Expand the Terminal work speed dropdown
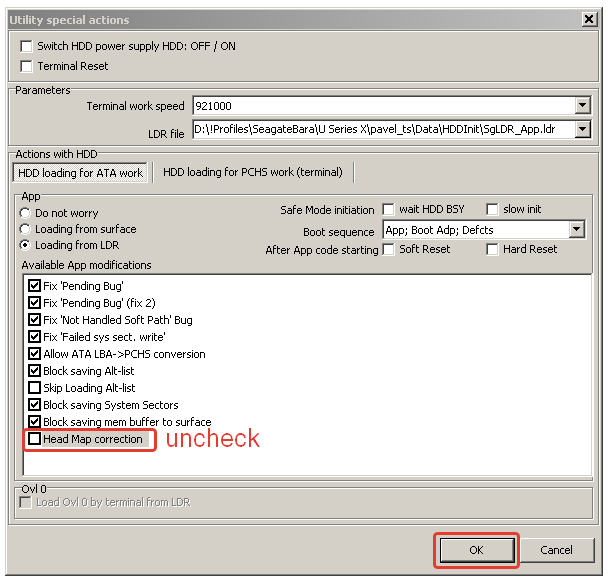This screenshot has height=582, width=612. point(582,106)
